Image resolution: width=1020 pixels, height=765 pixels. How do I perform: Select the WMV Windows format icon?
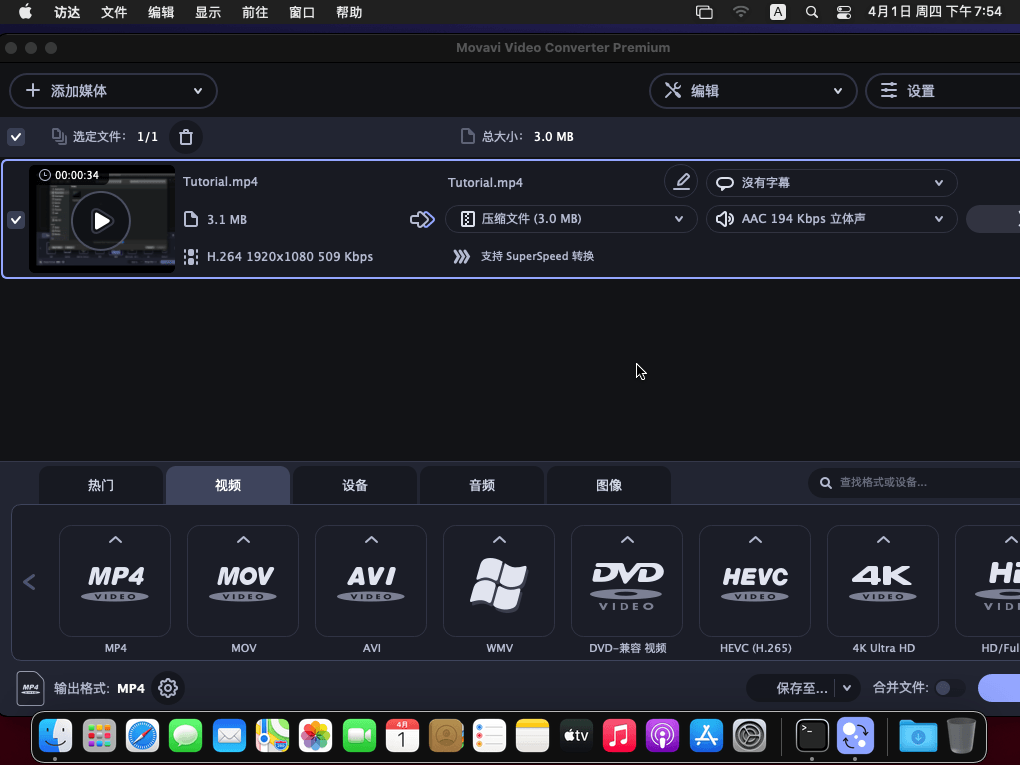[499, 582]
